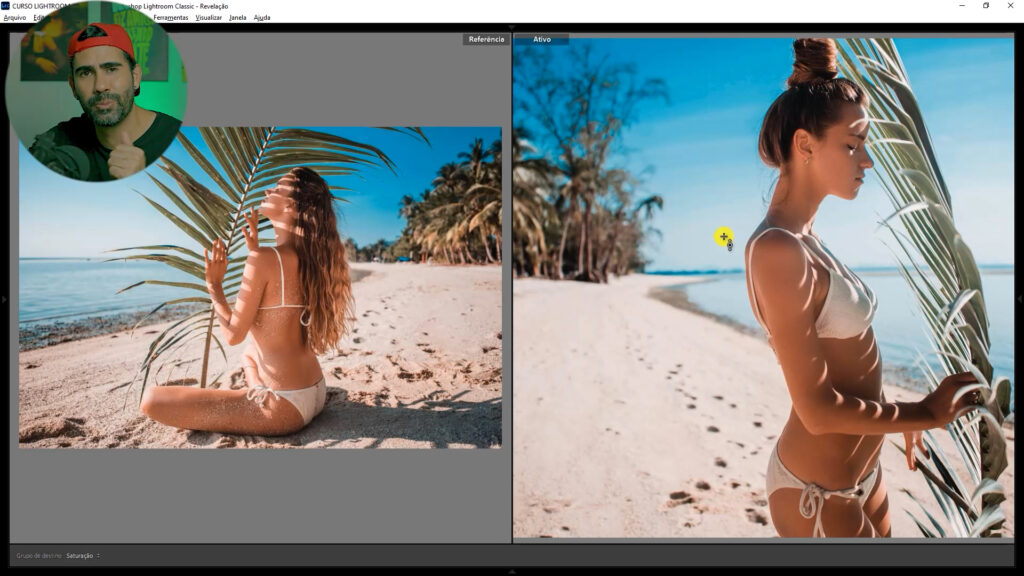The height and width of the screenshot is (576, 1024).
Task: Open the Arquivo menu
Action: pyautogui.click(x=14, y=17)
